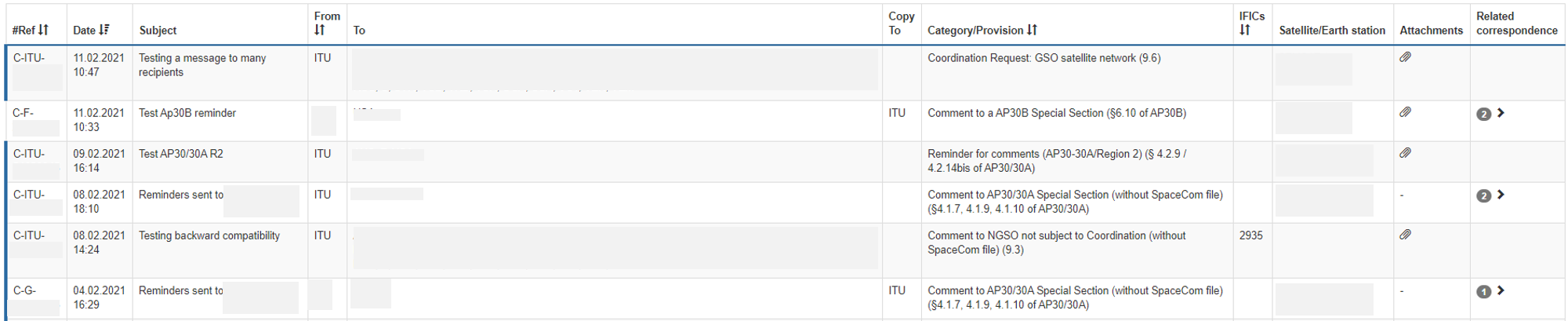Sort the From column
The image size is (1568, 321).
(x=319, y=30)
